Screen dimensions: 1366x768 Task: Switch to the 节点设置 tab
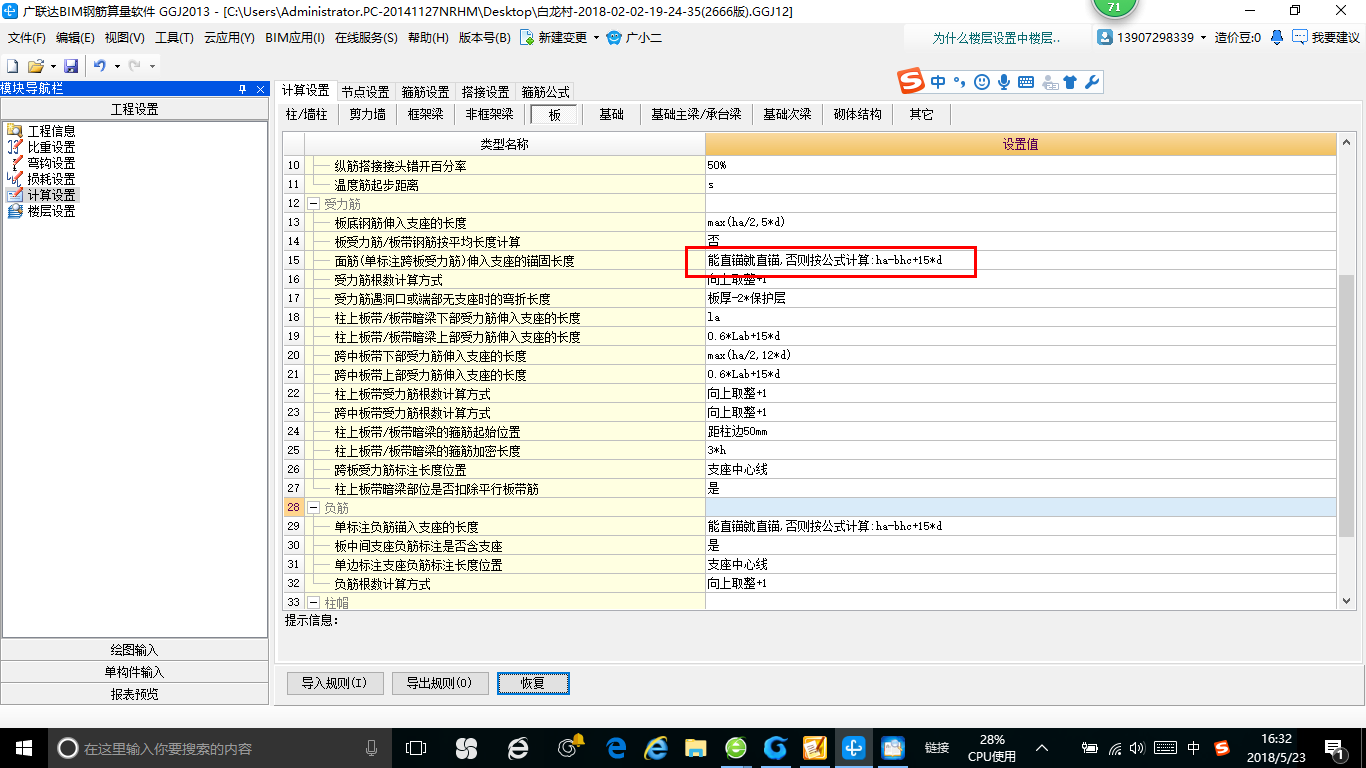[x=365, y=91]
